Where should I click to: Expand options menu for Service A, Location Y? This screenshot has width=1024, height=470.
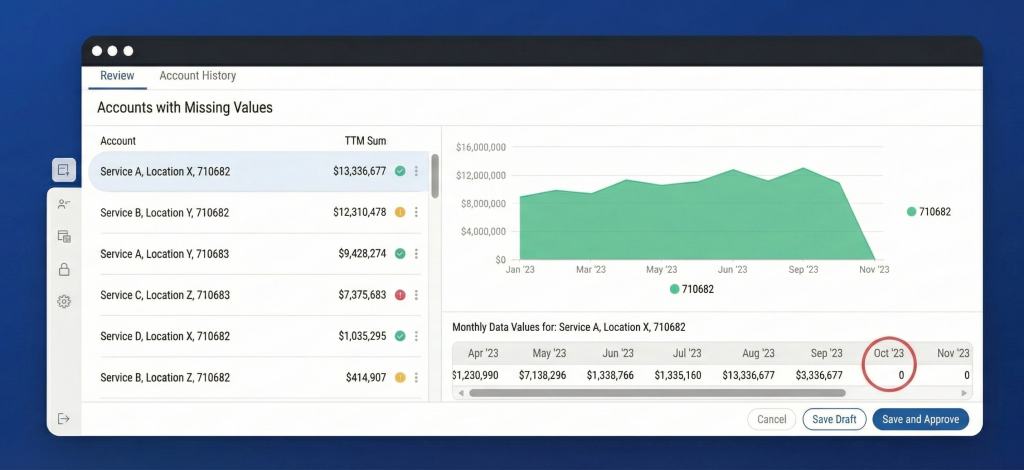[416, 254]
